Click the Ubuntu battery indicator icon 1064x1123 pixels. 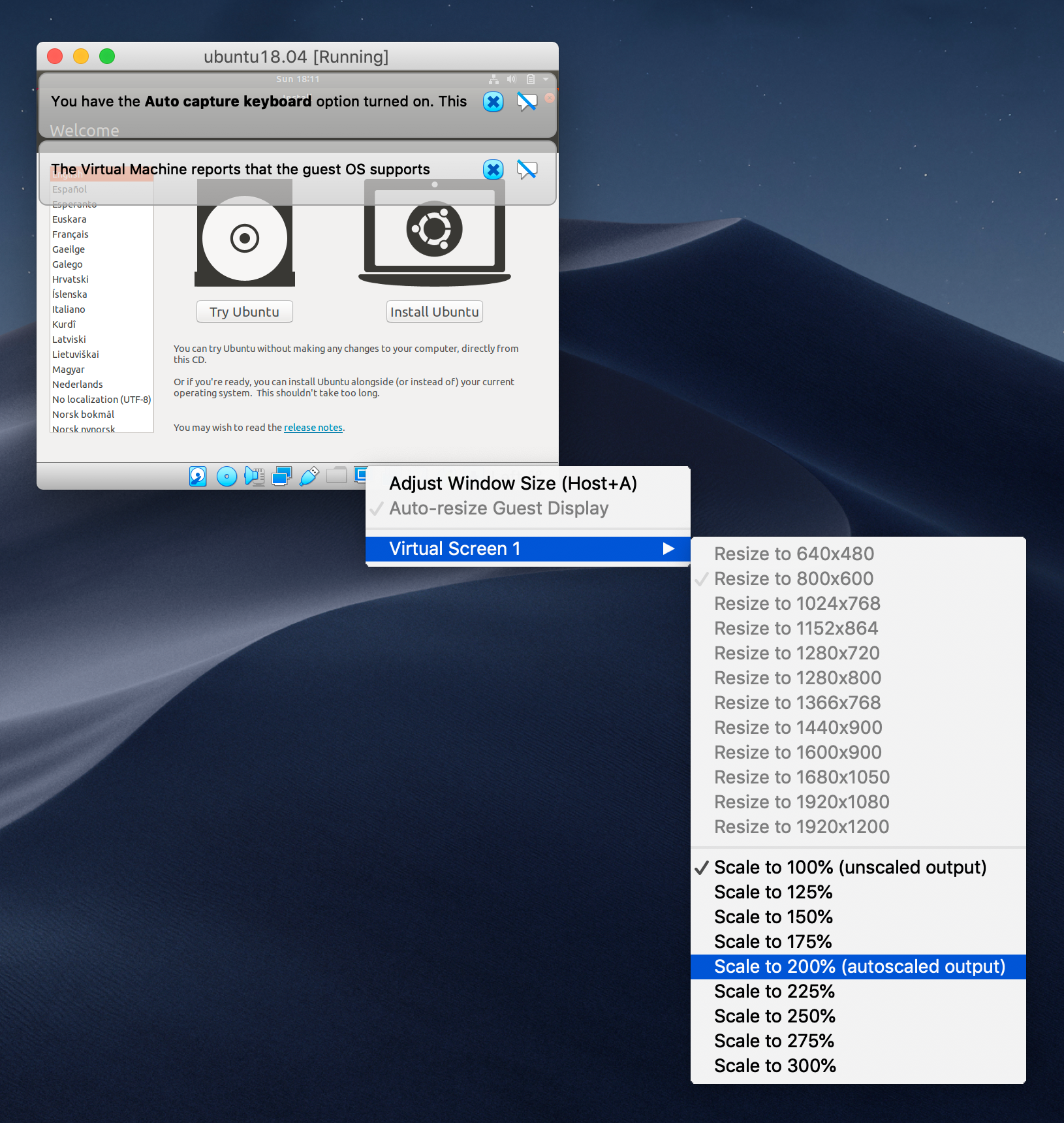click(531, 79)
